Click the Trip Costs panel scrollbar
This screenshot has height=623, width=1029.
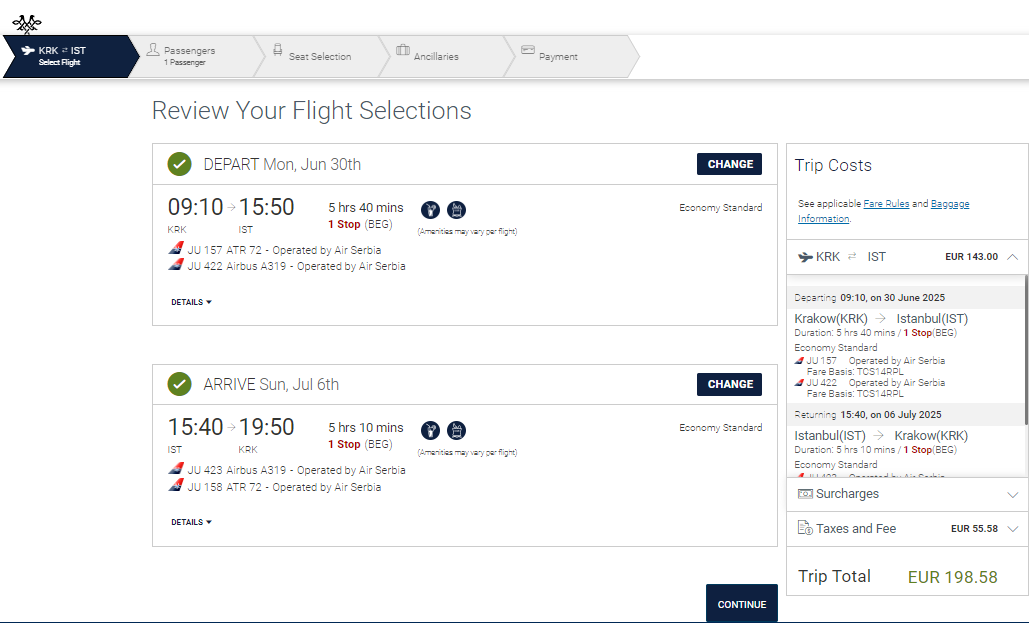(x=1025, y=350)
